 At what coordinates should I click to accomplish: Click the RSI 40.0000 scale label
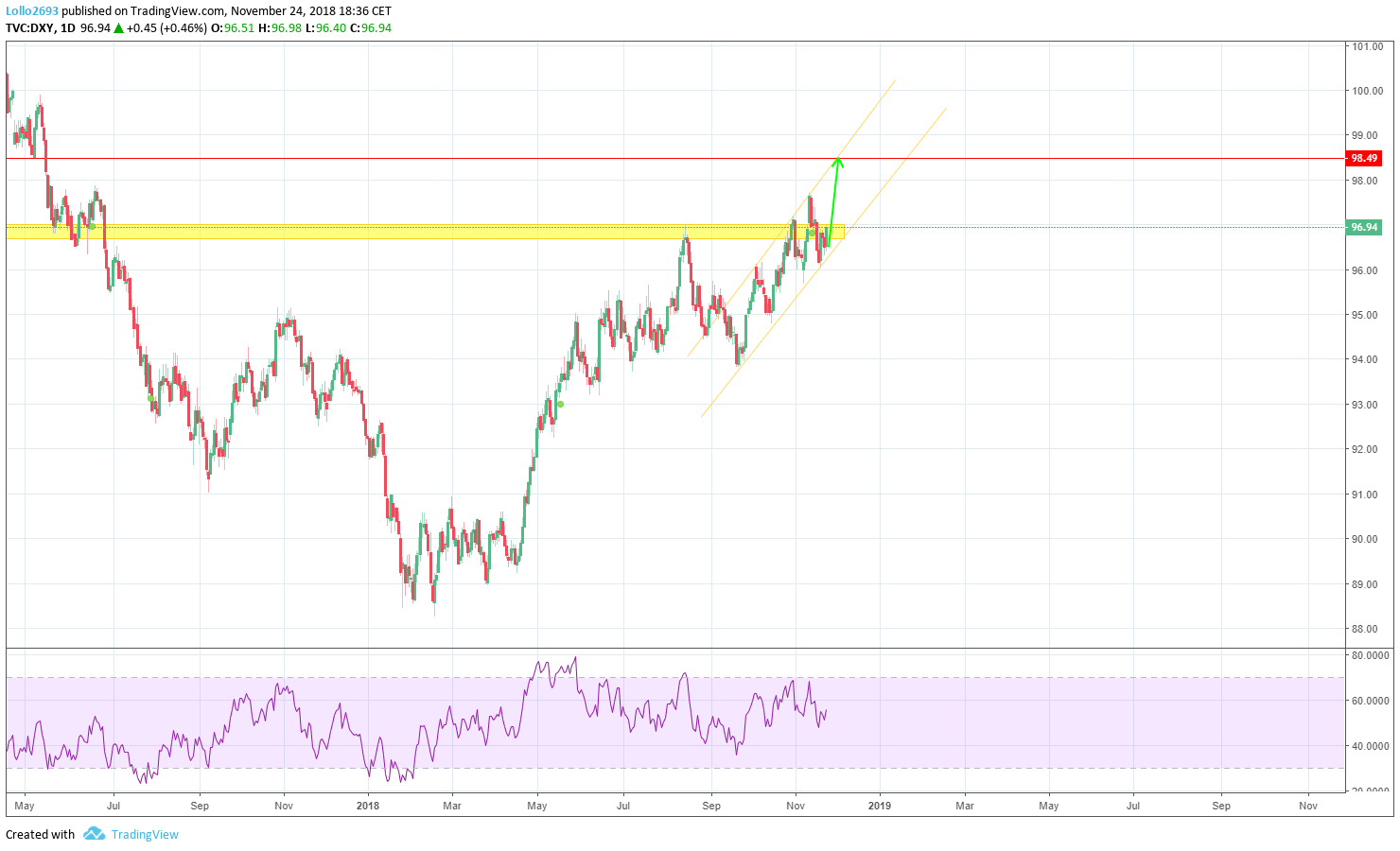1370,746
